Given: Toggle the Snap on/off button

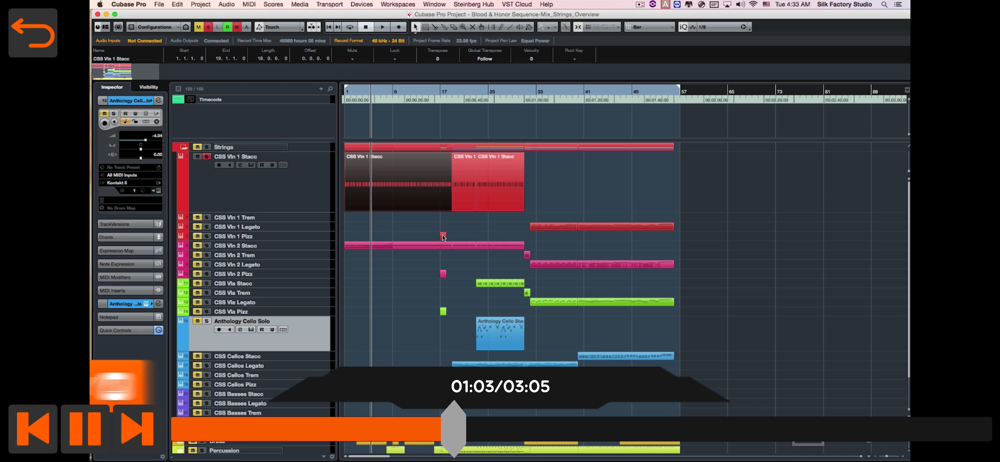Looking at the screenshot, I should click(x=577, y=27).
